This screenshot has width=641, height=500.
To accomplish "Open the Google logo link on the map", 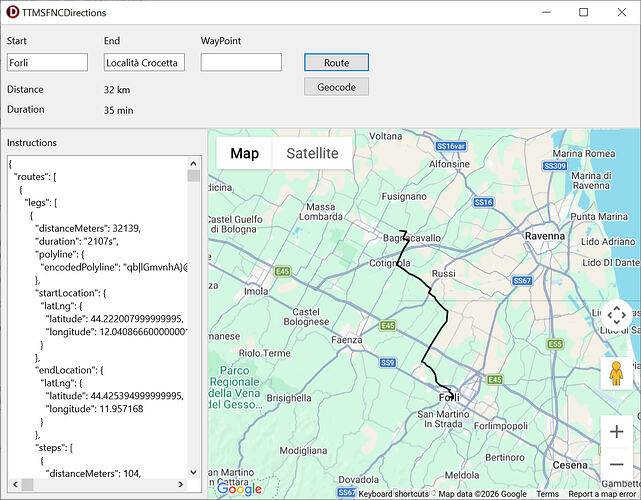I will point(240,488).
